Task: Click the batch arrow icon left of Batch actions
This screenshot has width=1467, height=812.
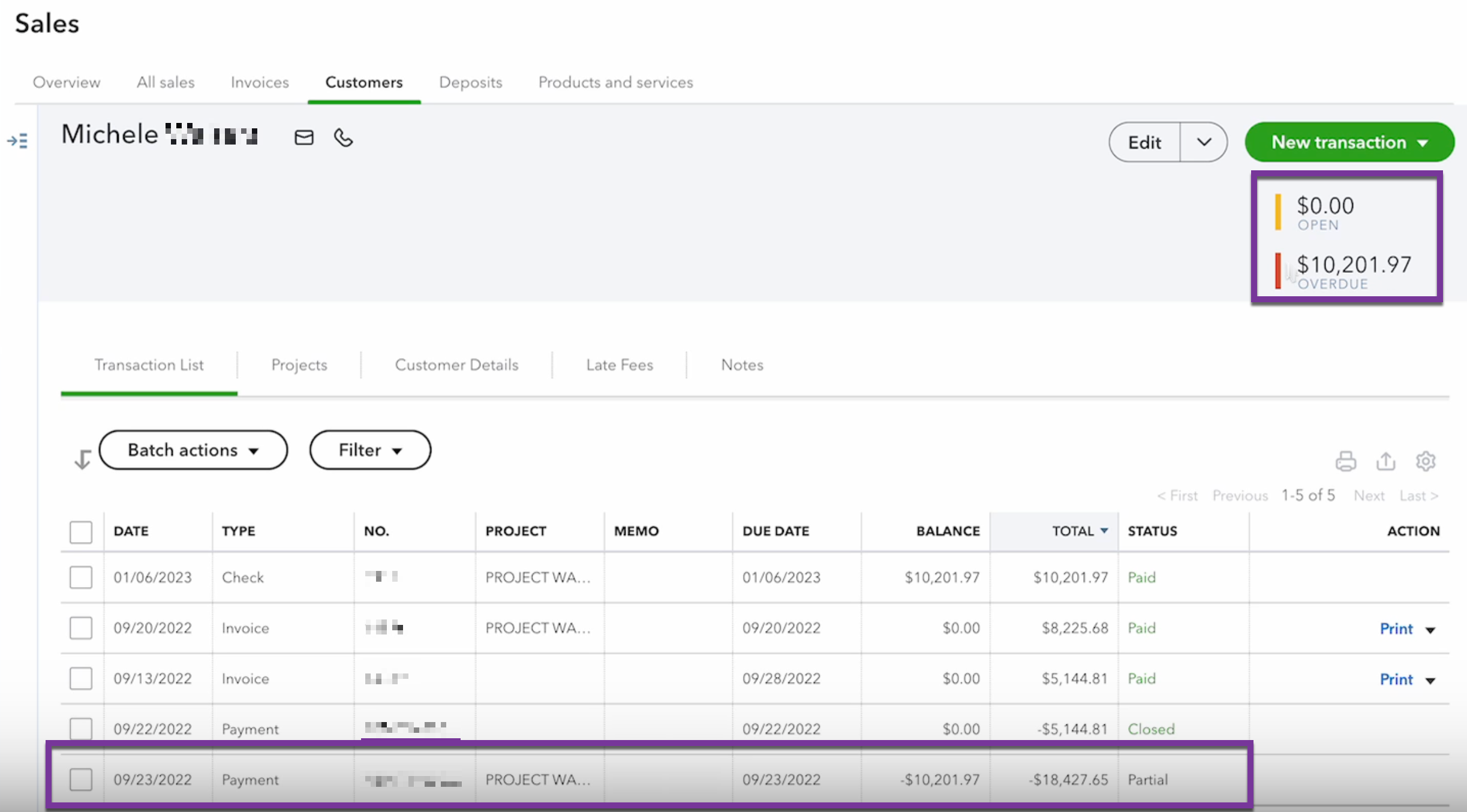Action: pos(82,459)
